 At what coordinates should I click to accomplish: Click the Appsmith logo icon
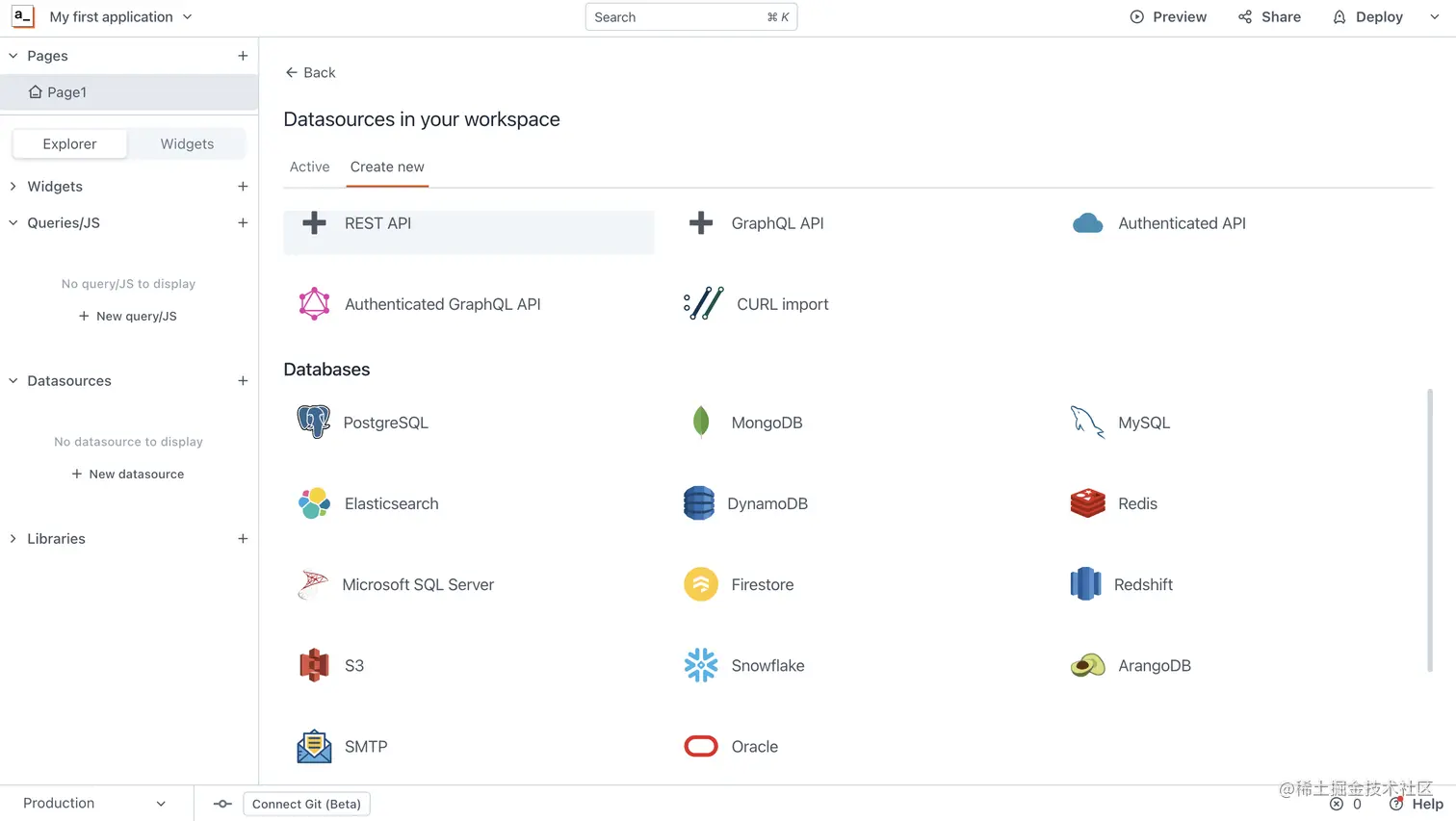[22, 16]
